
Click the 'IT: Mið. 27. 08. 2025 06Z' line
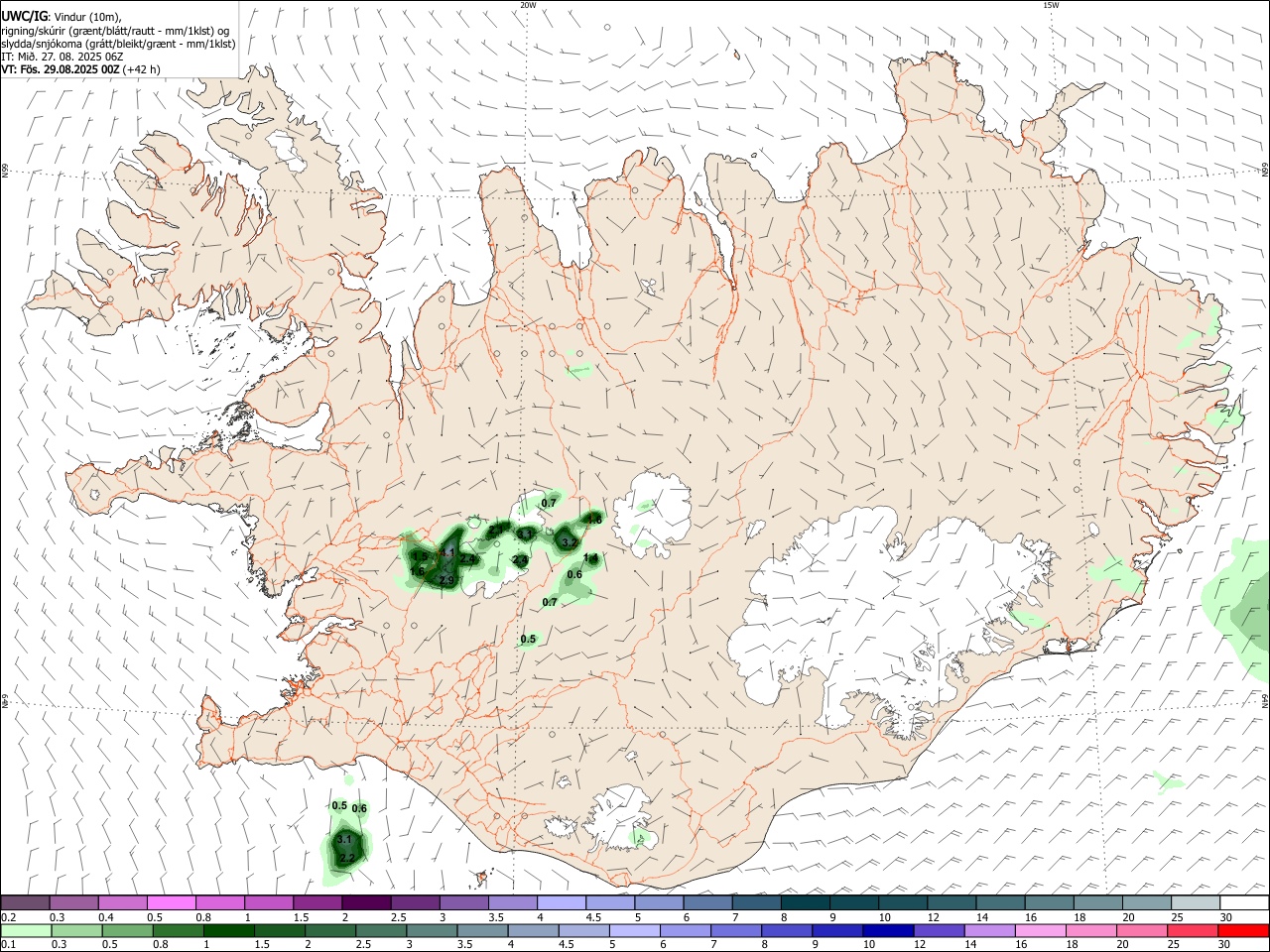pyautogui.click(x=62, y=57)
